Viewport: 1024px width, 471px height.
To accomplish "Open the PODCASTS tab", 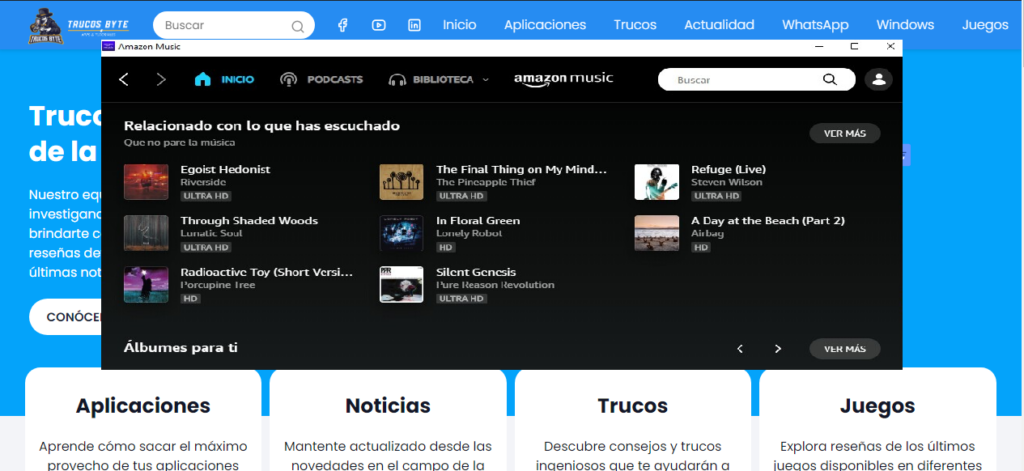I will click(x=321, y=80).
